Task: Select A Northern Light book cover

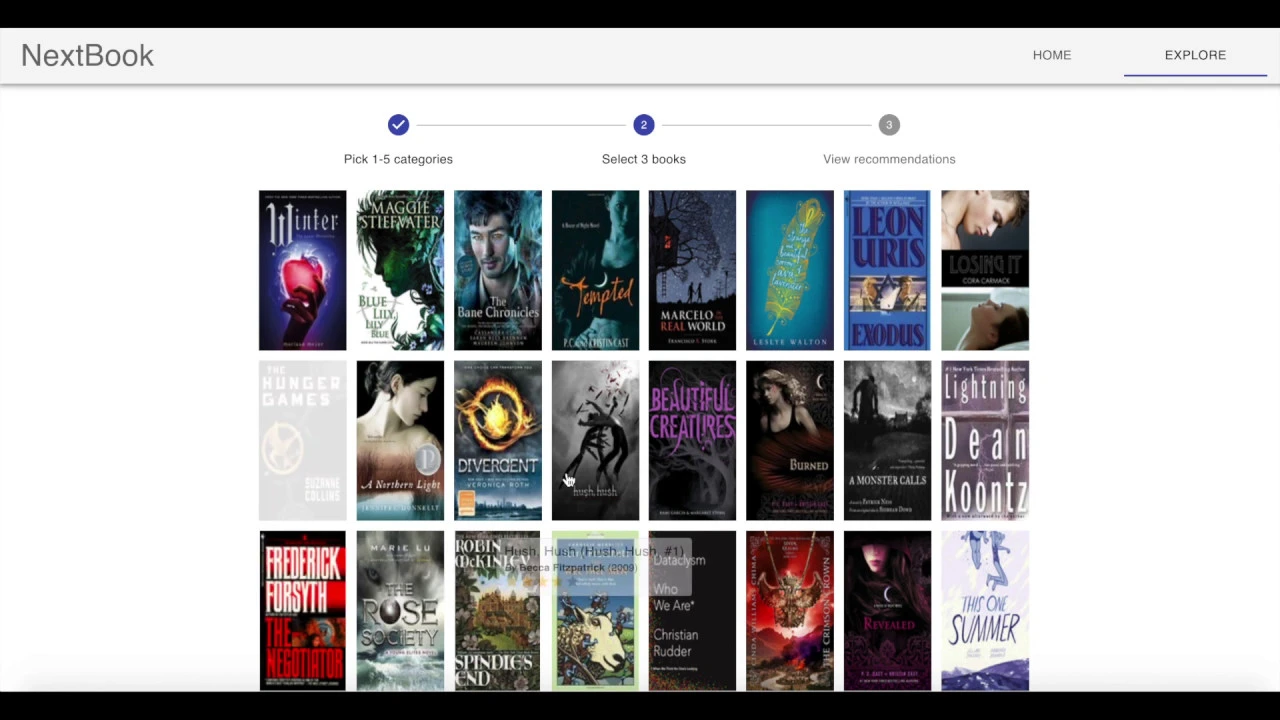Action: coord(400,440)
